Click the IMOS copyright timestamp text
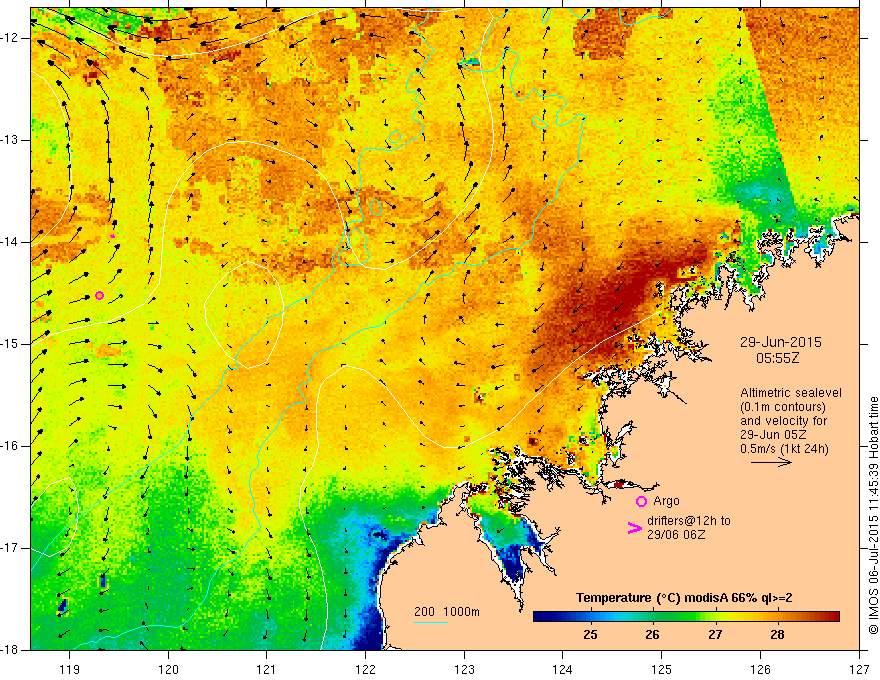The width and height of the screenshot is (880, 680). (873, 516)
